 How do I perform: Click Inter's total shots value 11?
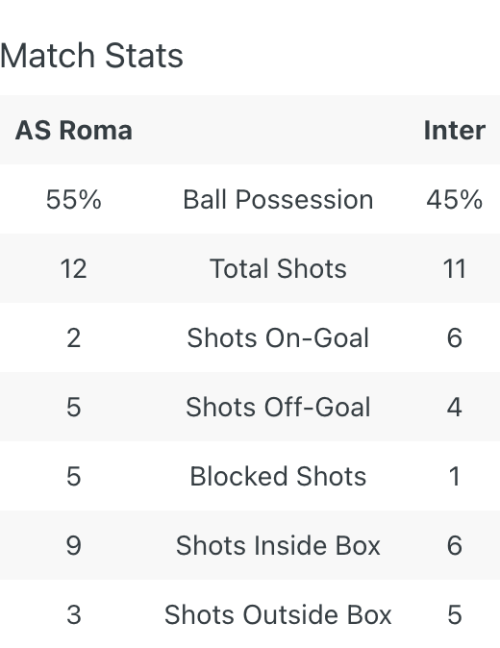tap(455, 269)
